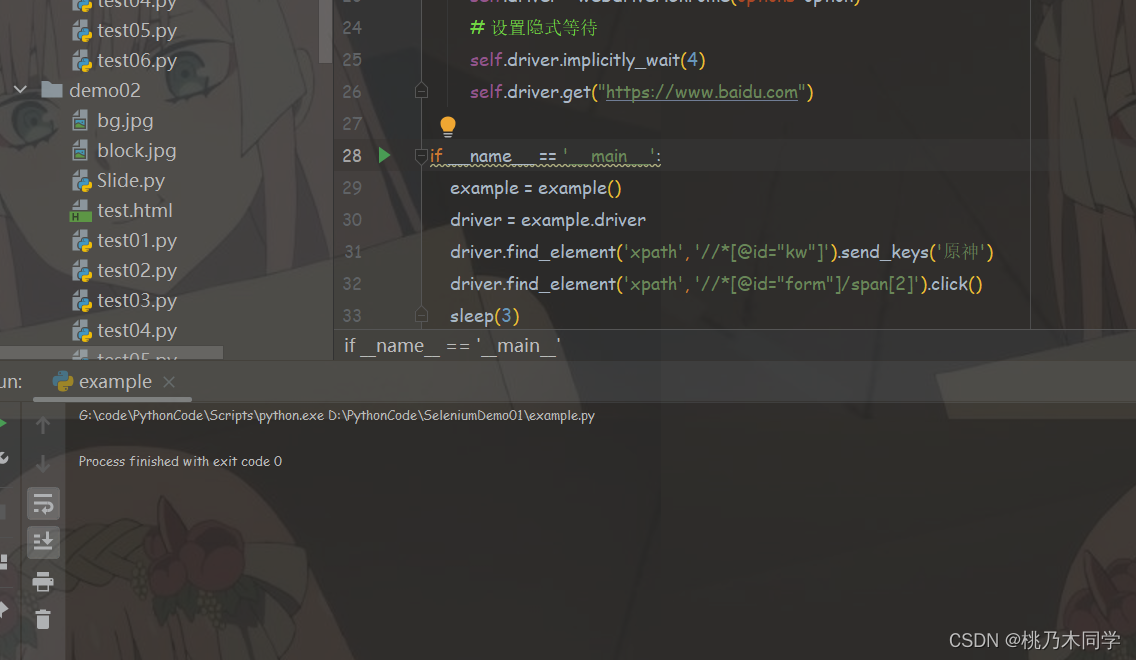Click the test.html file icon
This screenshot has width=1136, height=660.
[80, 212]
